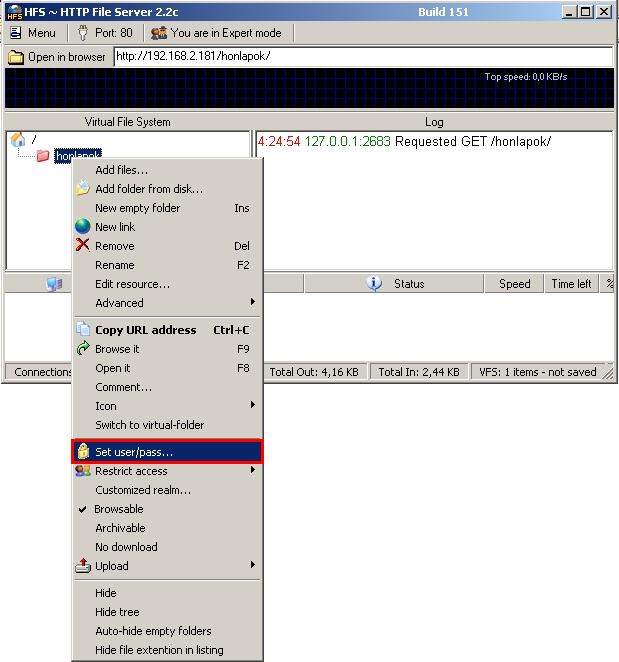Click the info icon beside Status column
619x662 pixels.
point(374,283)
